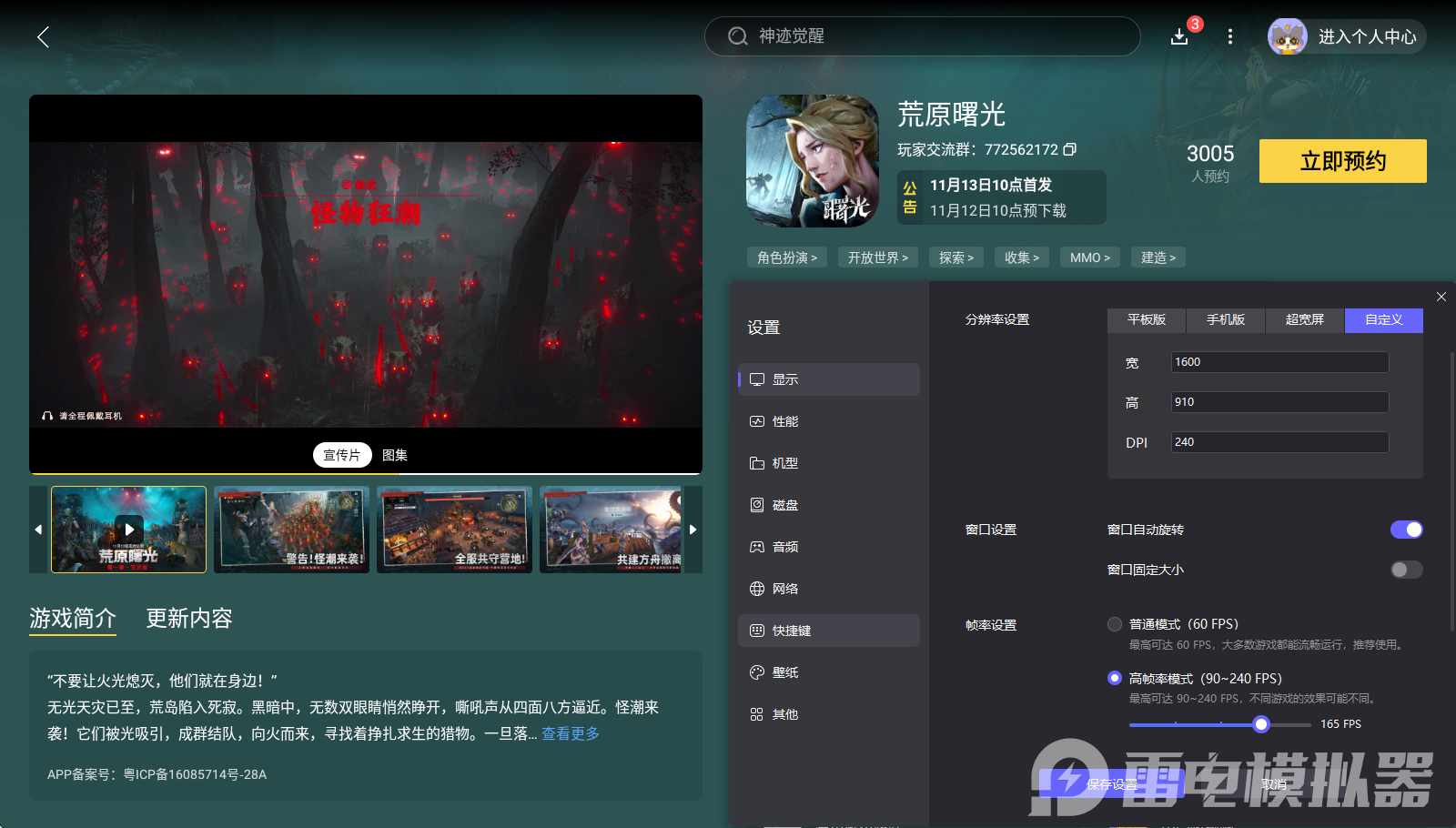
Task: Expand the 探索 tag
Action: [x=956, y=257]
